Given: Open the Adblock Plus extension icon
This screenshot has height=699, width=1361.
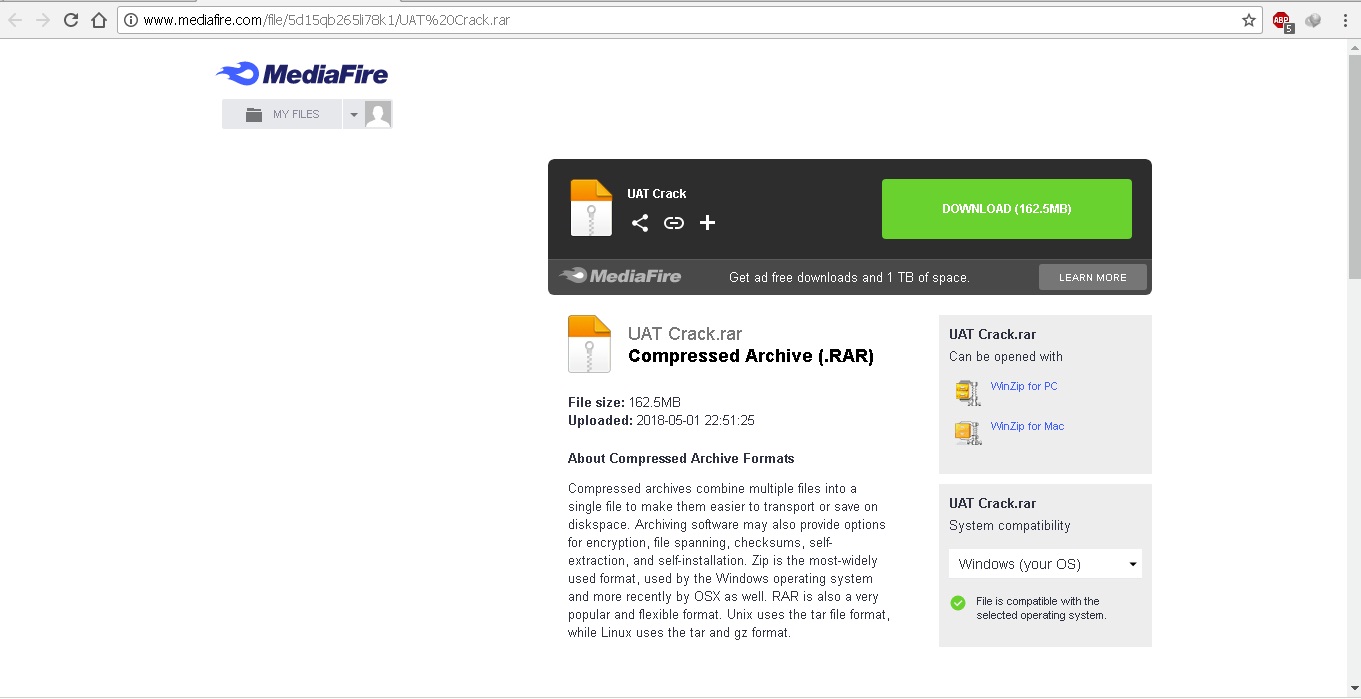Looking at the screenshot, I should [1282, 20].
